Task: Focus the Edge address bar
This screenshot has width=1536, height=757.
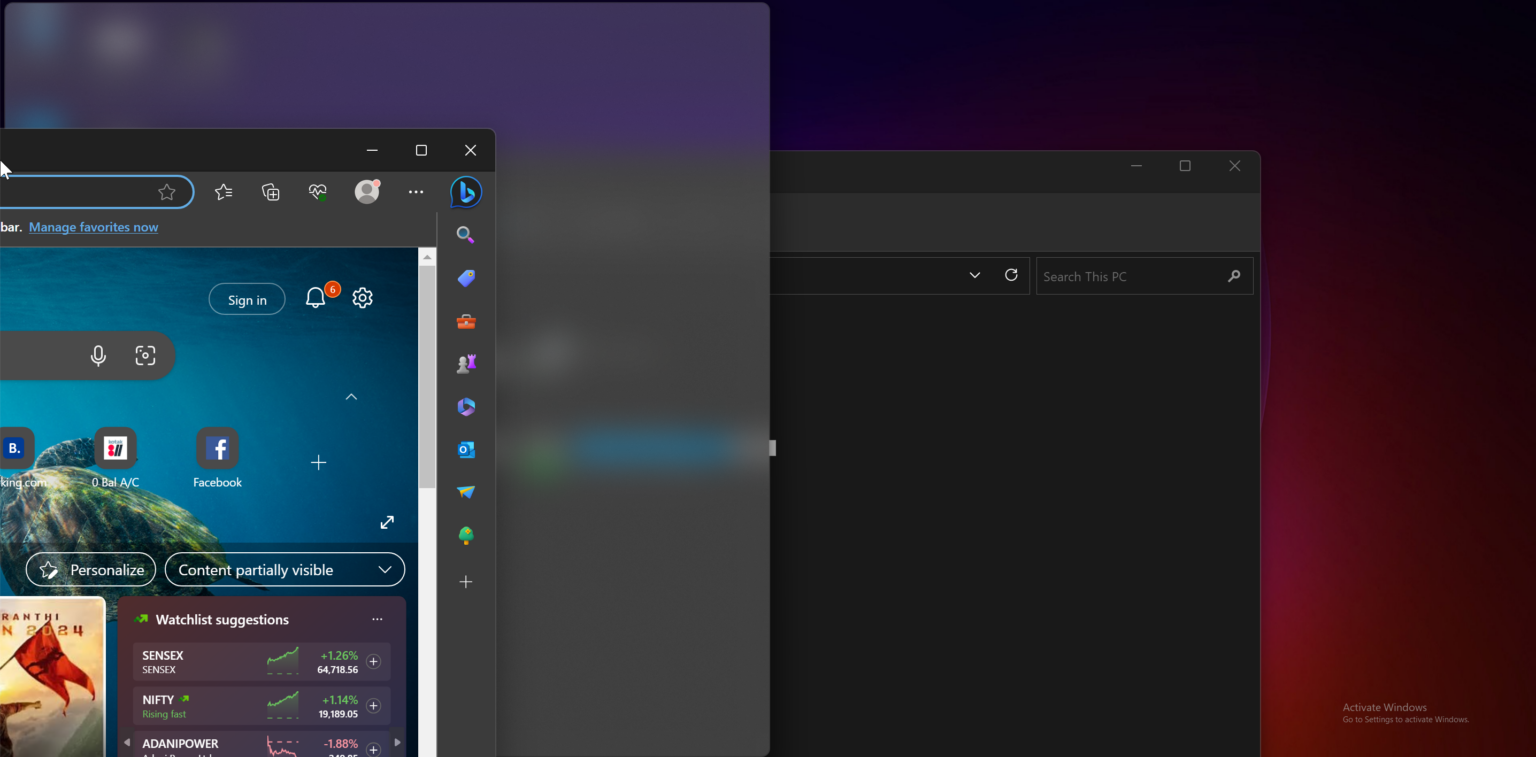Action: pyautogui.click(x=96, y=192)
